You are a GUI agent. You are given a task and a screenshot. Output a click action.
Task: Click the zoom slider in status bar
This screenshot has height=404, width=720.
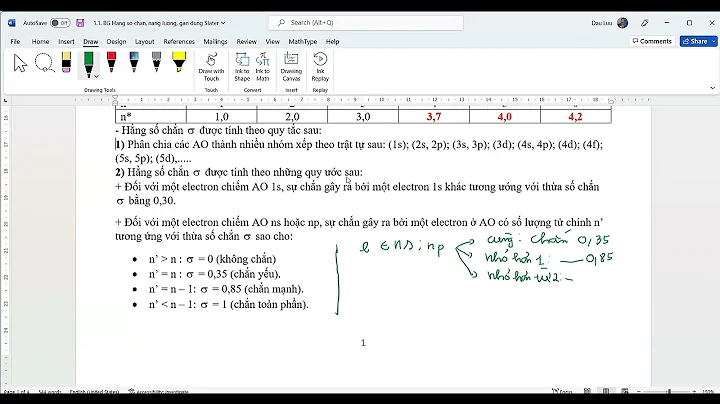(668, 392)
